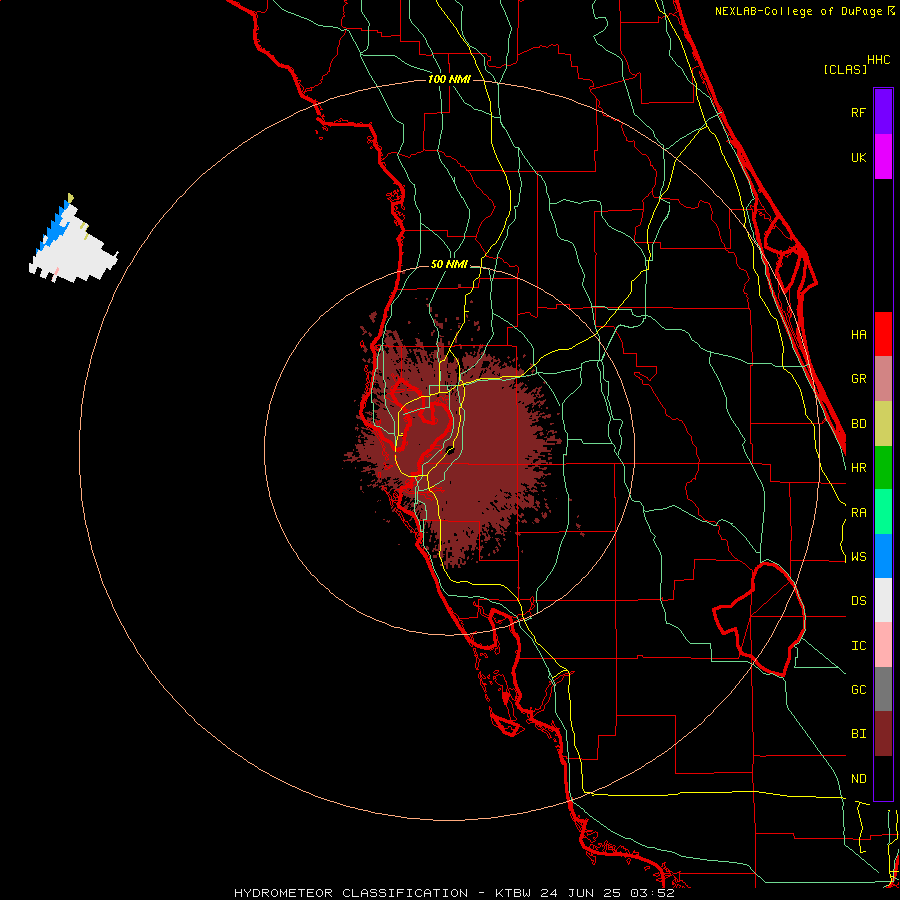Screen dimensions: 900x900
Task: Select the white DS legend swatch
Action: [x=883, y=600]
